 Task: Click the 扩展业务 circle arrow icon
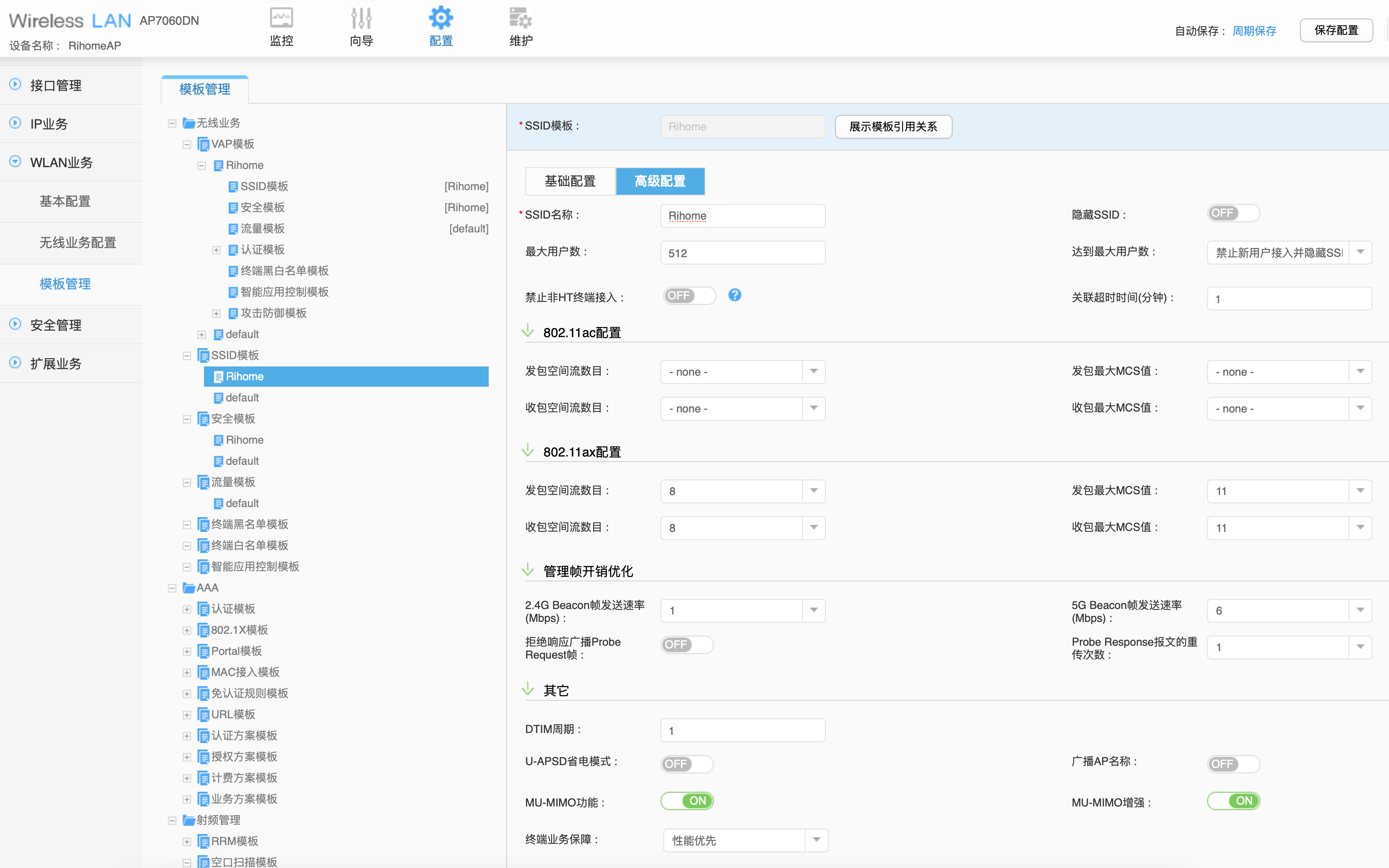(x=16, y=362)
